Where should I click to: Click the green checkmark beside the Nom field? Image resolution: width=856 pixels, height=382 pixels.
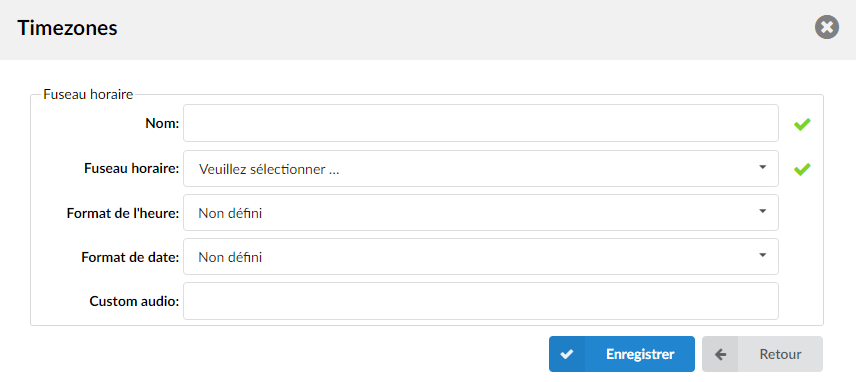[802, 125]
